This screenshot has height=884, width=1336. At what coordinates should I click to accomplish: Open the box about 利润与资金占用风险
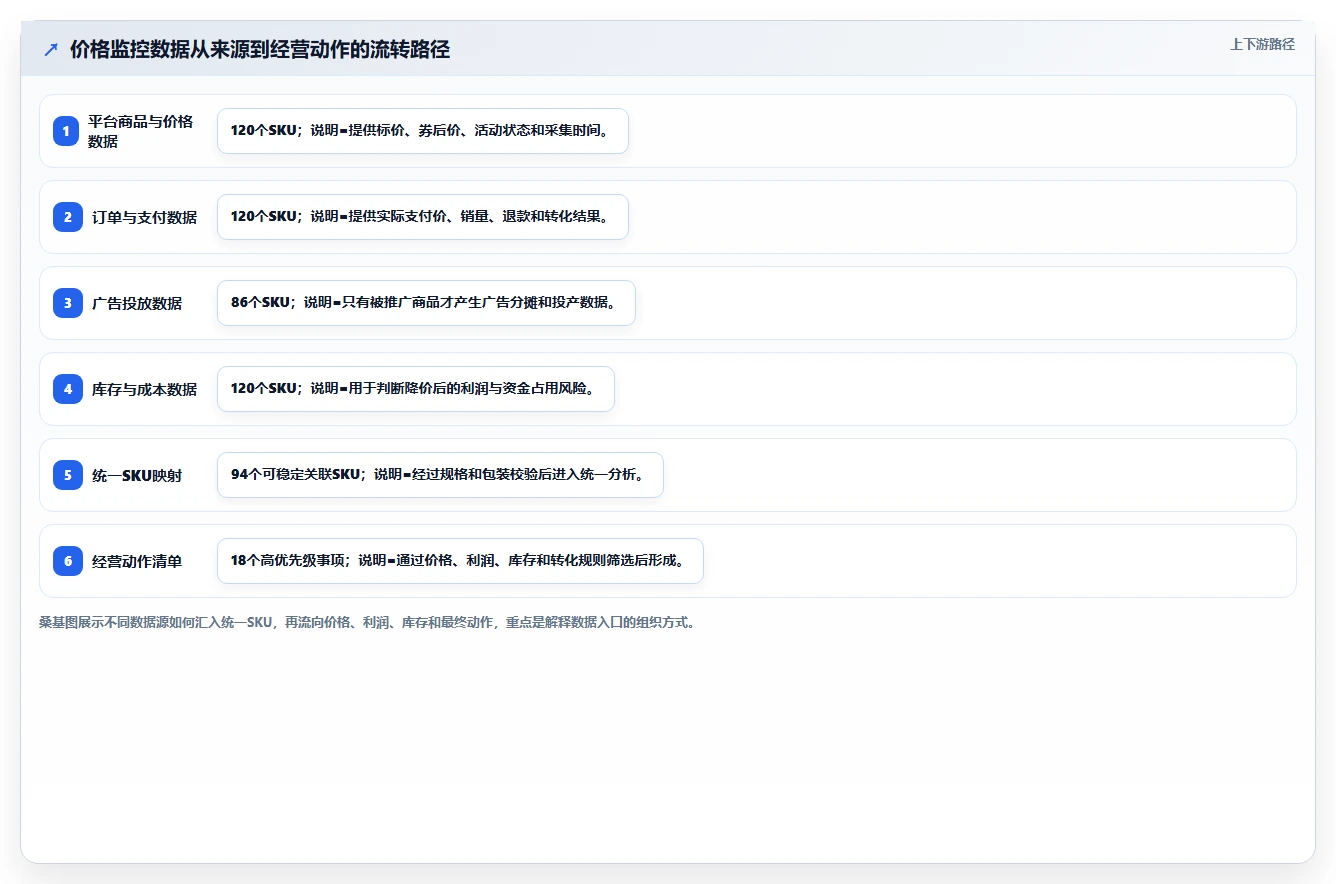(416, 389)
